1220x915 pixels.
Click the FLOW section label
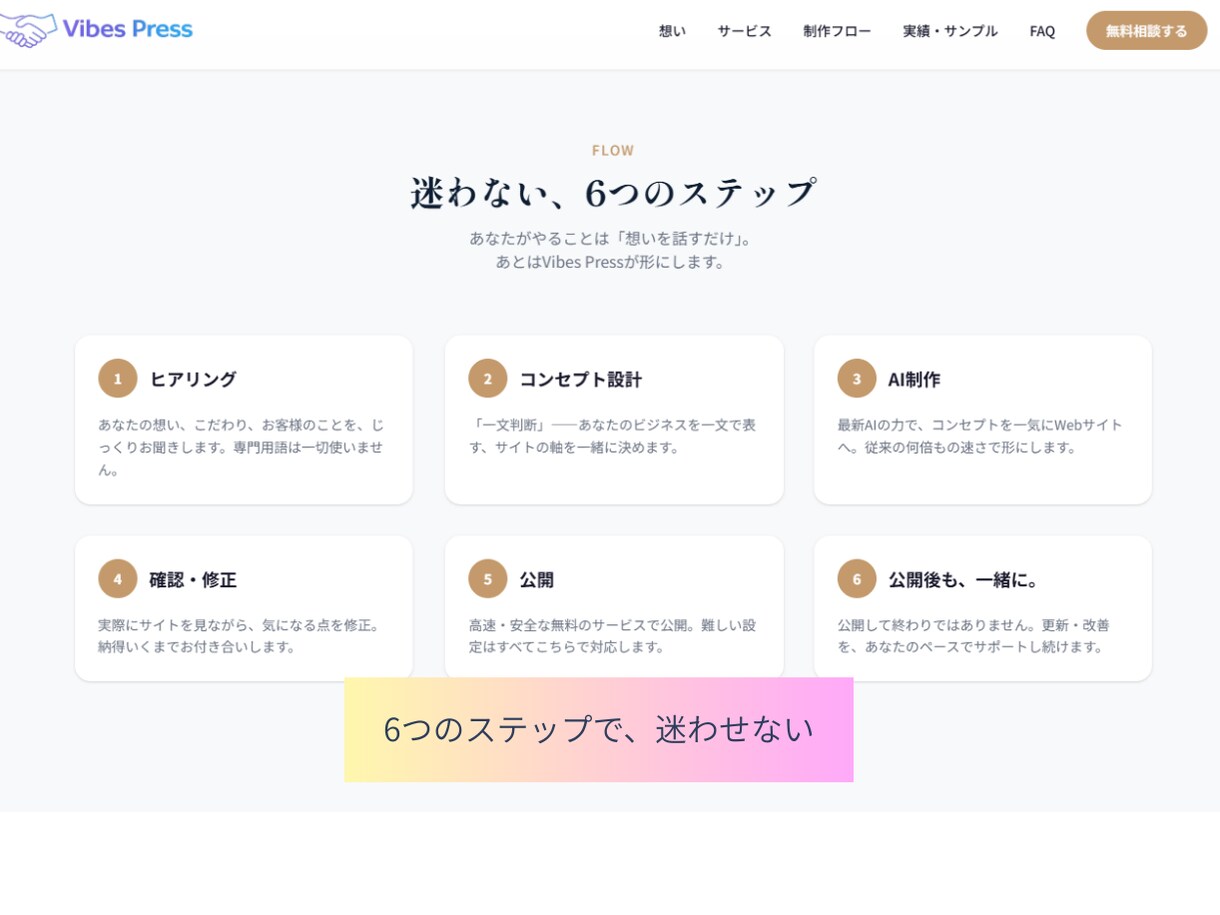click(x=613, y=150)
